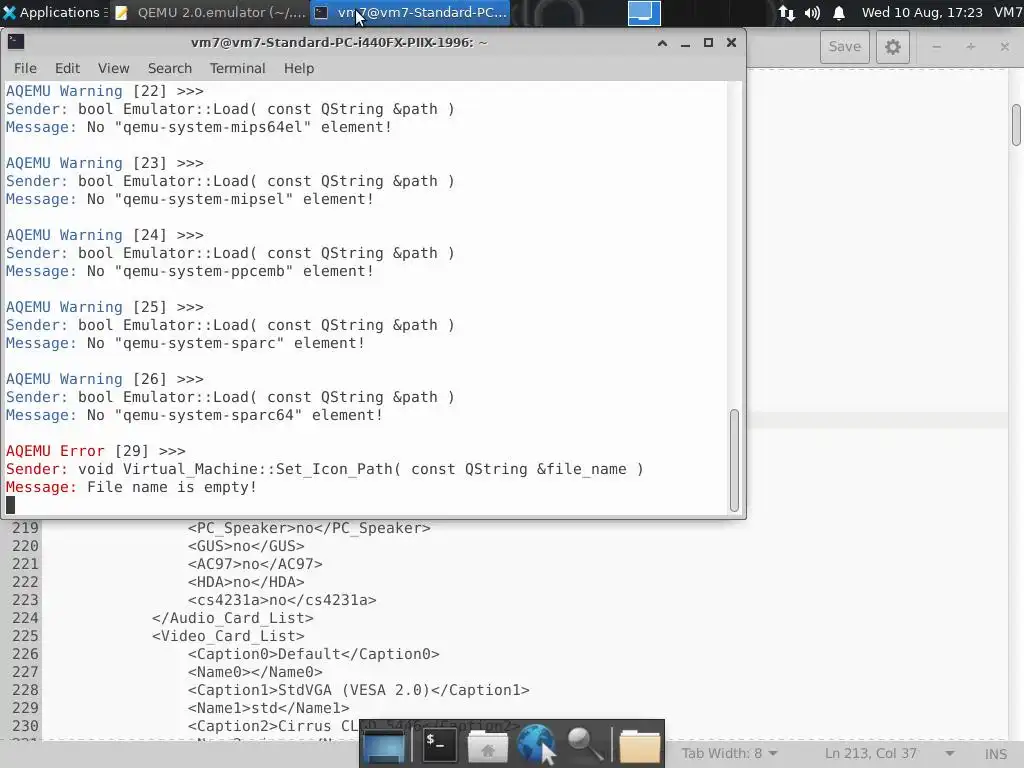
Task: Click the message mentioning qemu-system-mipsel
Action: click(x=189, y=199)
